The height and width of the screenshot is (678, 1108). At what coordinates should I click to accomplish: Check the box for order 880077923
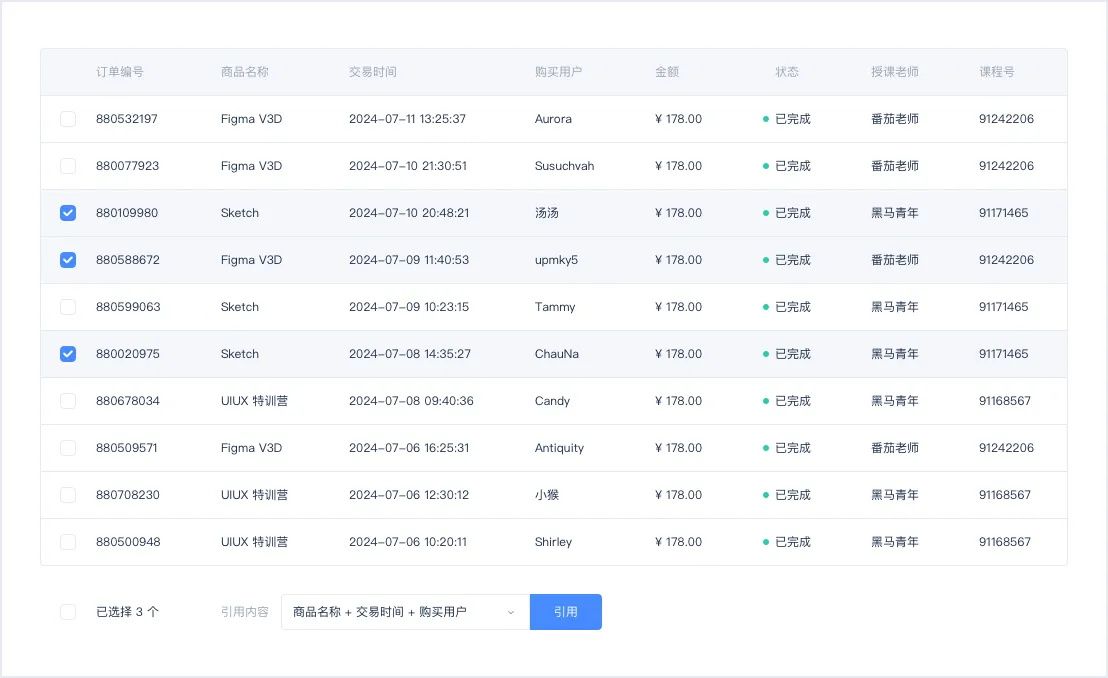click(x=68, y=166)
